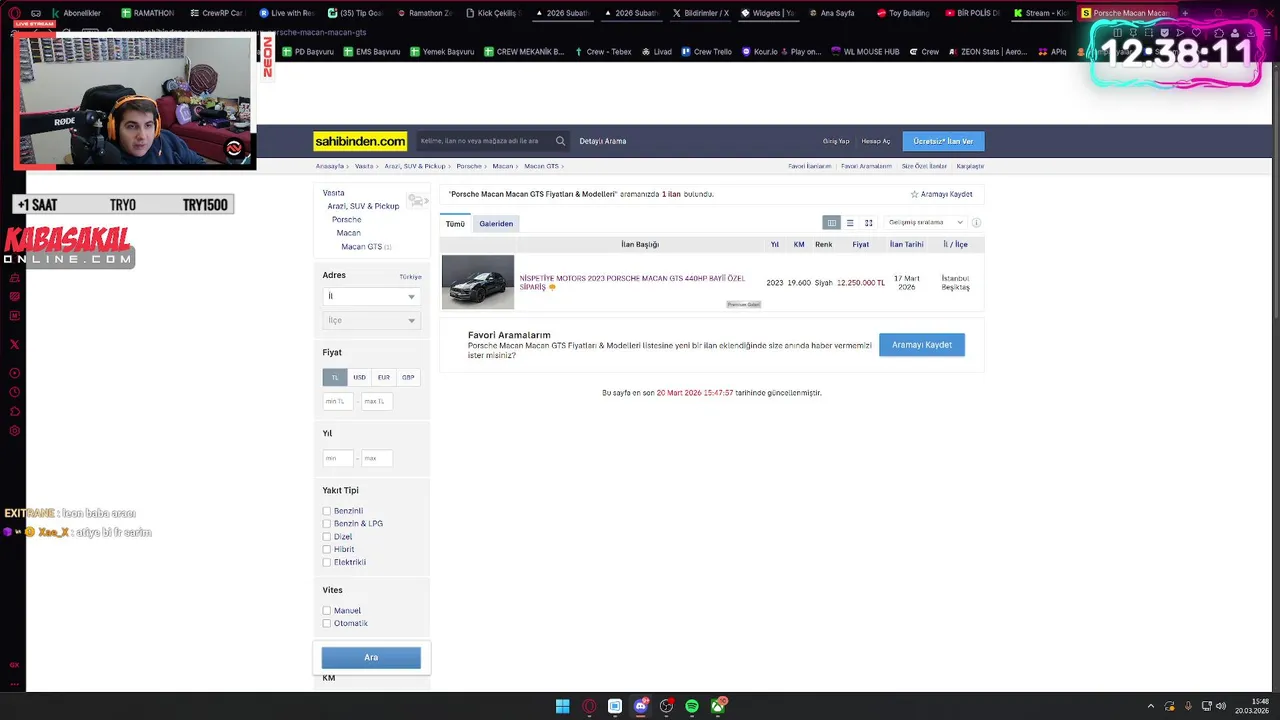
Task: Select the classic list view icon
Action: coord(850,223)
